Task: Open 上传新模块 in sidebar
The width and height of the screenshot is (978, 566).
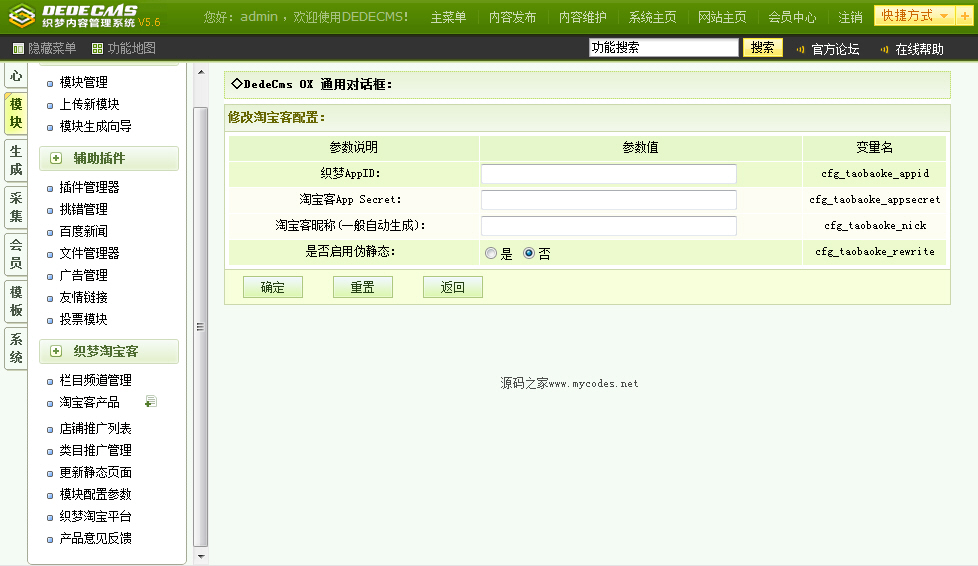Action: pos(89,104)
